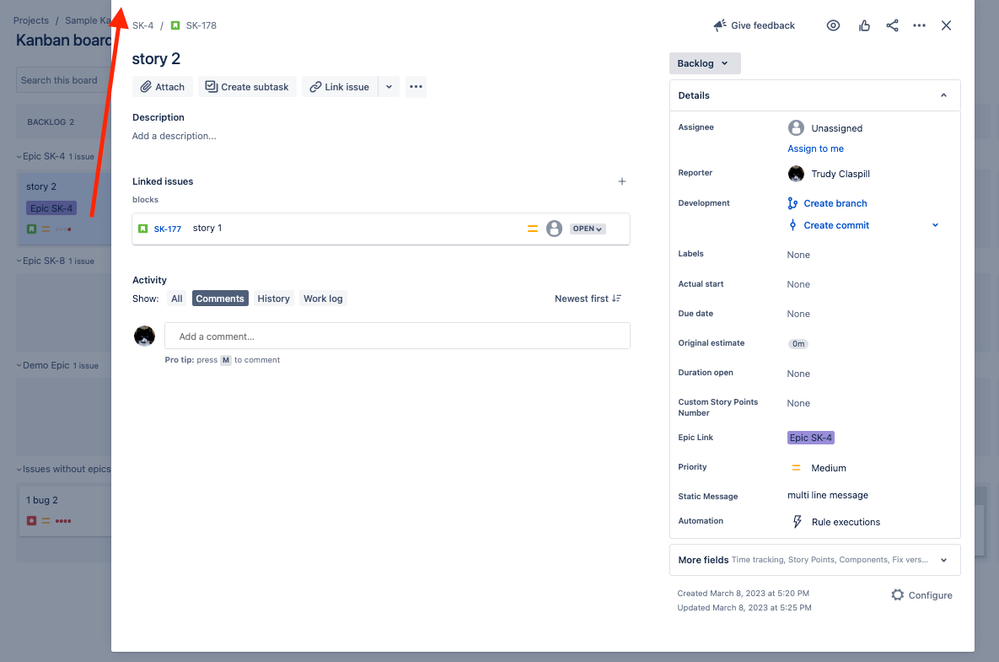Click the bug type icon on 1 bug 2 card
The image size is (999, 662).
pyautogui.click(x=31, y=521)
